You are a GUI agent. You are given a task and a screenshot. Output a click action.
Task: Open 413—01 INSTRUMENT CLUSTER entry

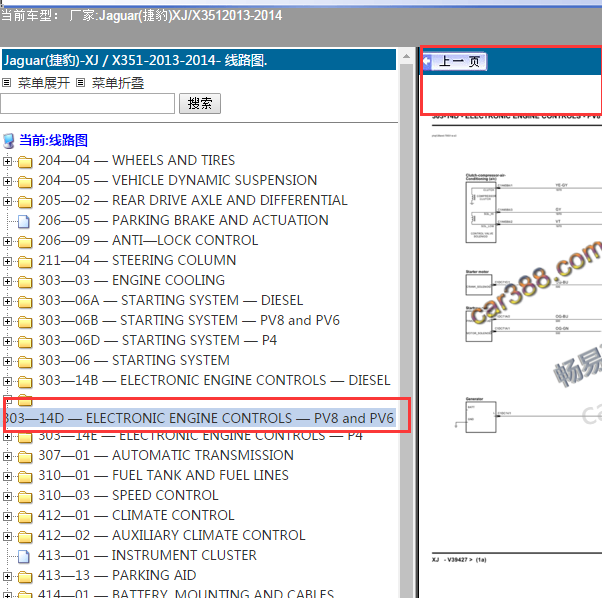(x=147, y=555)
